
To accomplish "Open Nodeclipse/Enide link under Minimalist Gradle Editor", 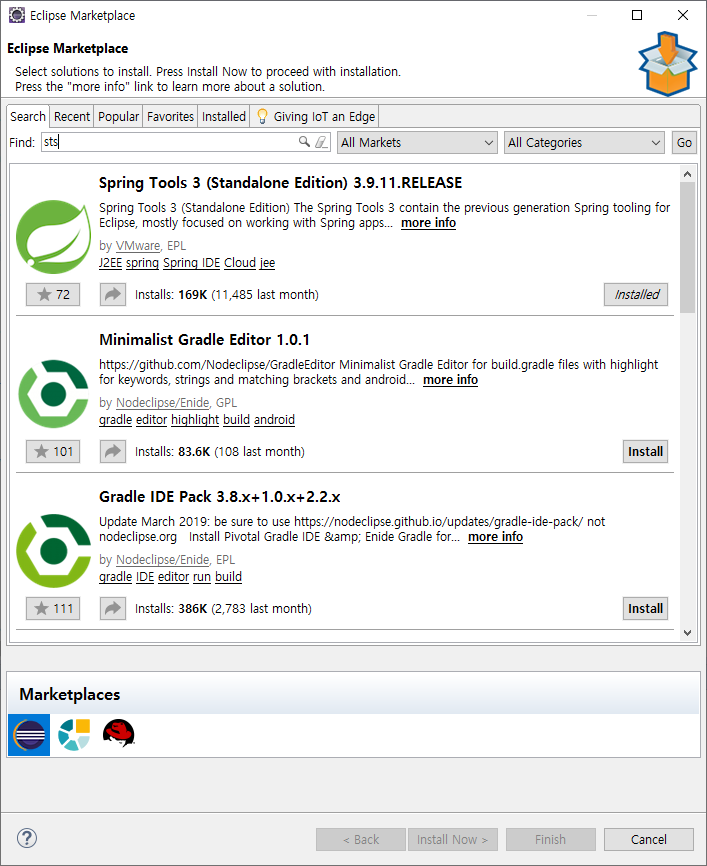I will click(x=162, y=403).
